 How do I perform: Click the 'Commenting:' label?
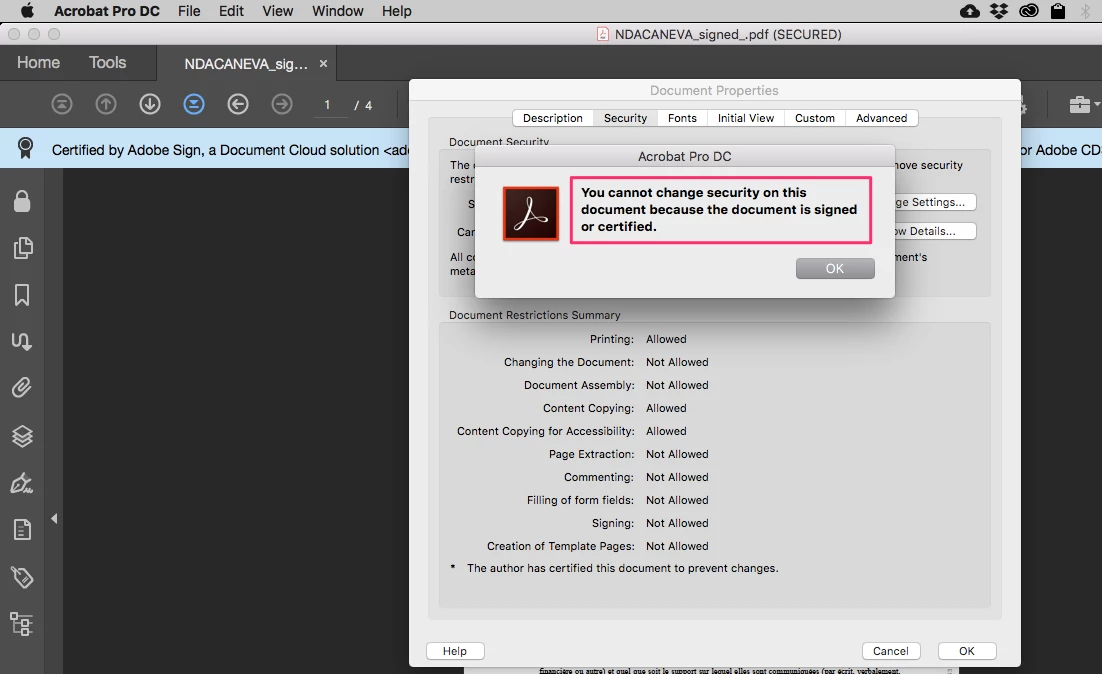point(599,477)
